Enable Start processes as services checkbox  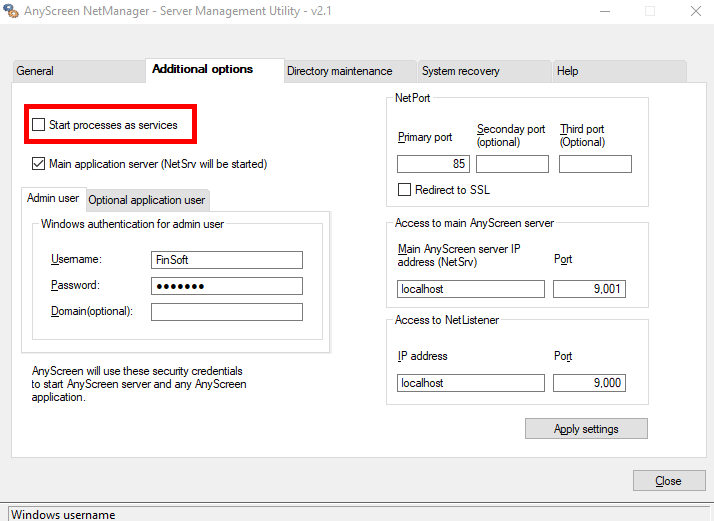(x=39, y=125)
